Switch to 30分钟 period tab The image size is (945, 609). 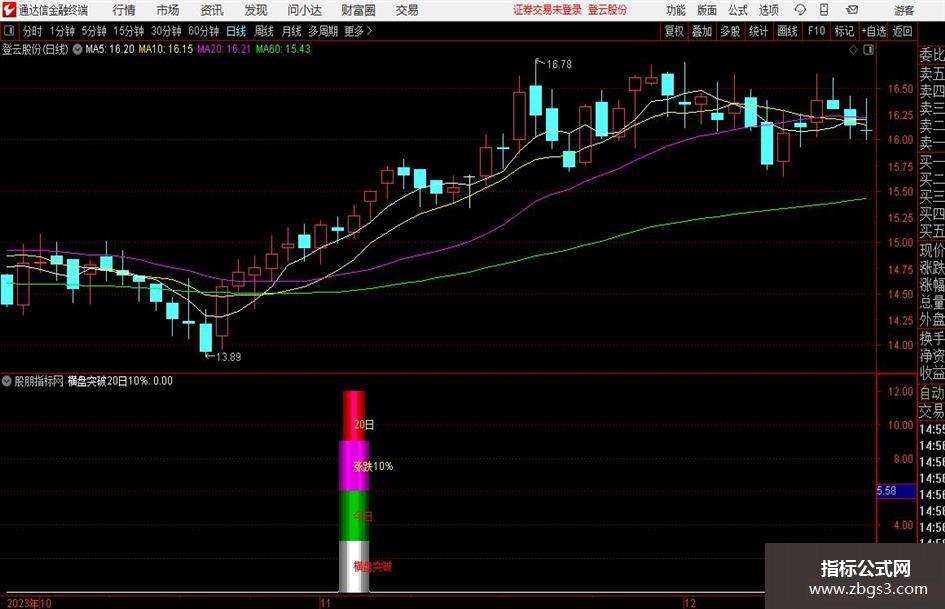166,31
